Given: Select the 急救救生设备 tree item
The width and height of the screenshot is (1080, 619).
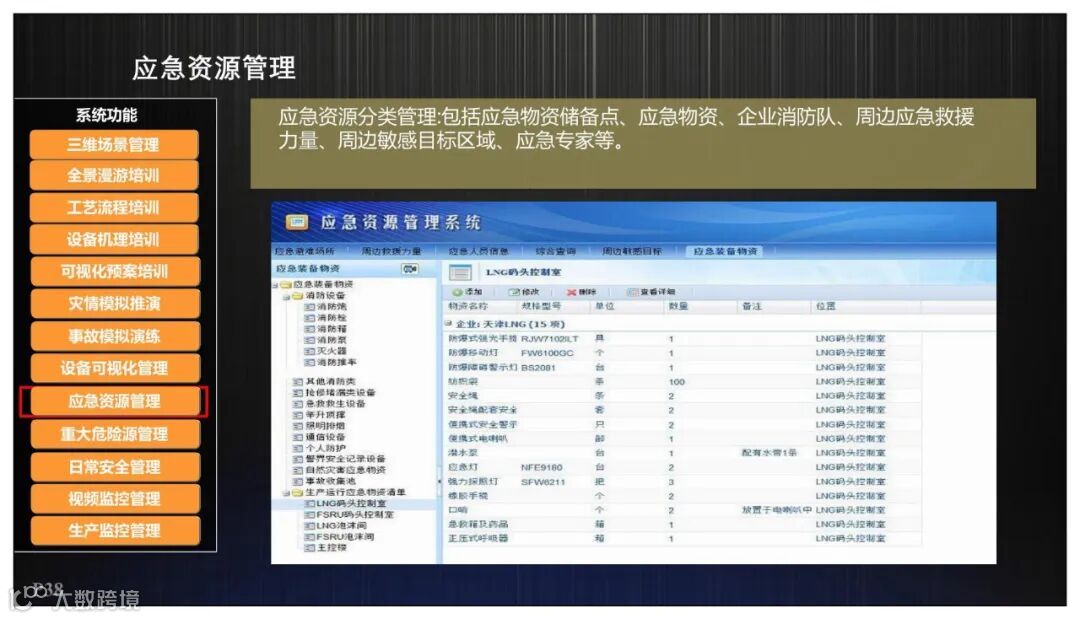Looking at the screenshot, I should coord(335,403).
